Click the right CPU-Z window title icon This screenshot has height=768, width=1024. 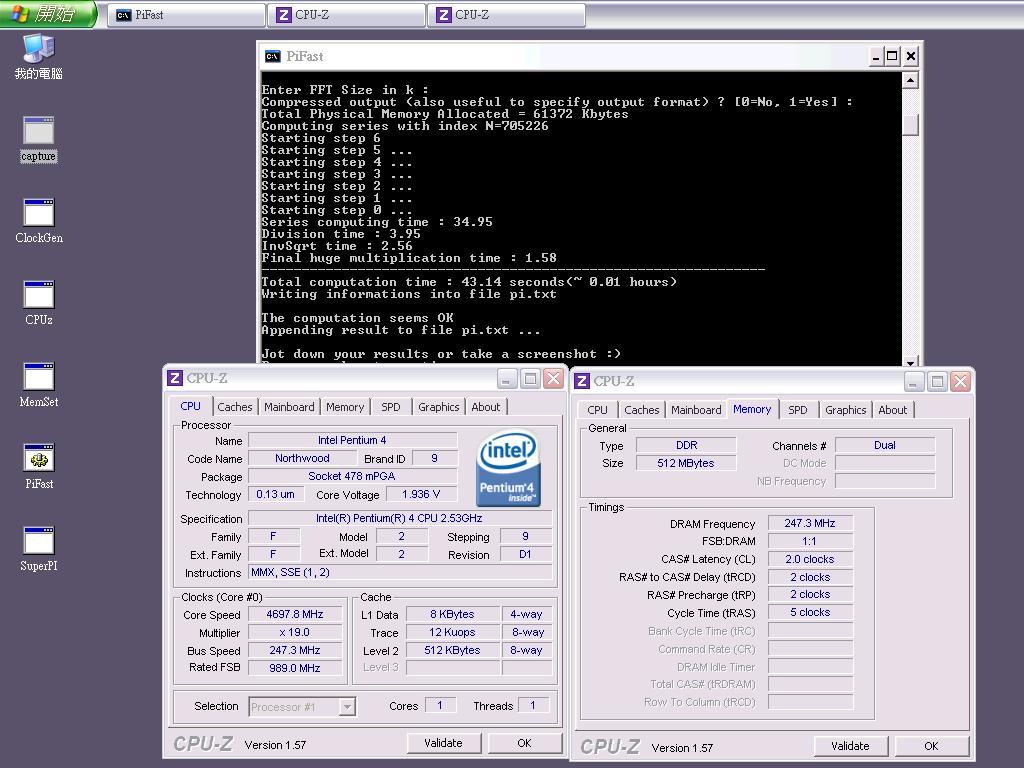pos(582,381)
